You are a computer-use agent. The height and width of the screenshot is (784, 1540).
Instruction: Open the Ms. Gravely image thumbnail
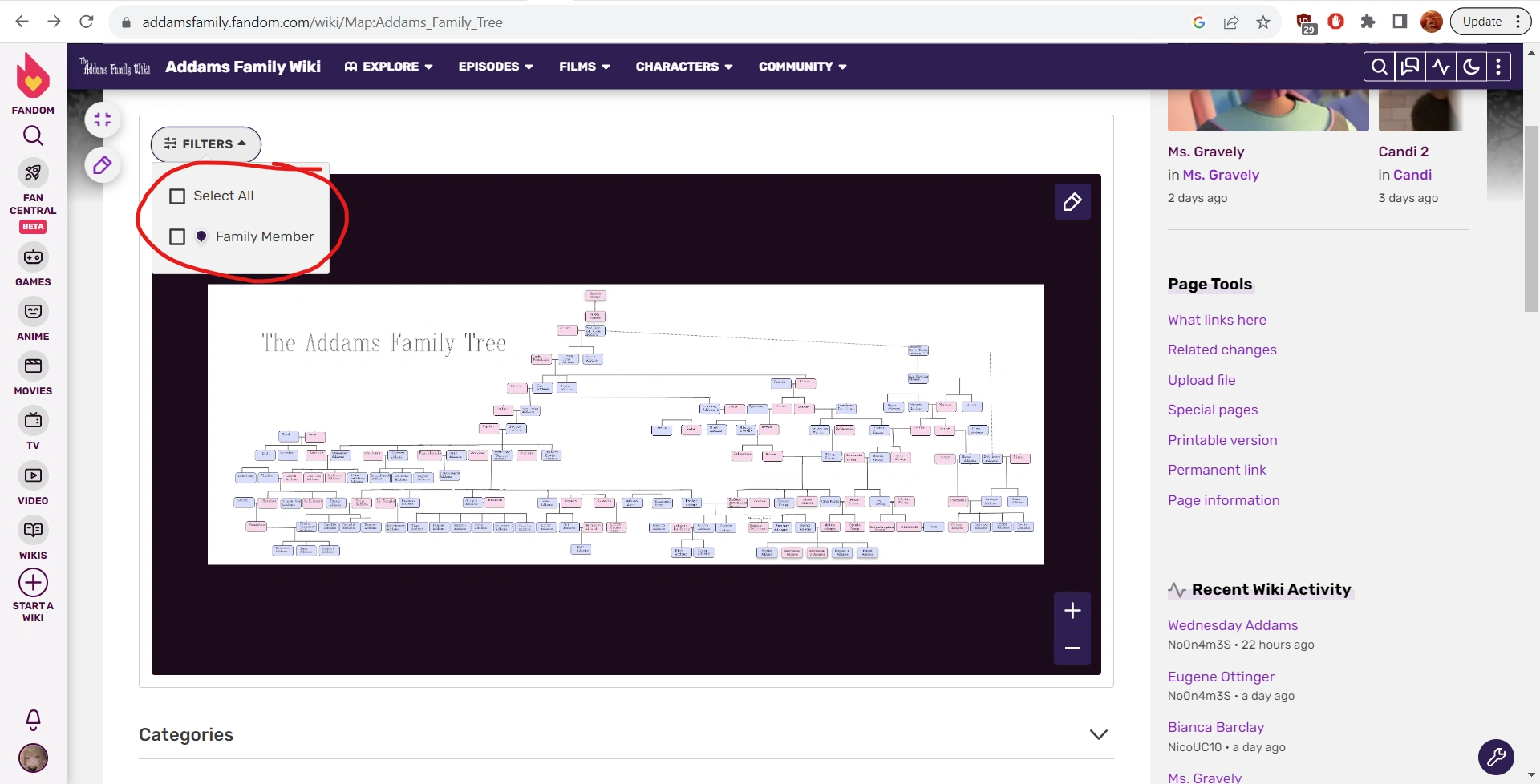point(1268,110)
